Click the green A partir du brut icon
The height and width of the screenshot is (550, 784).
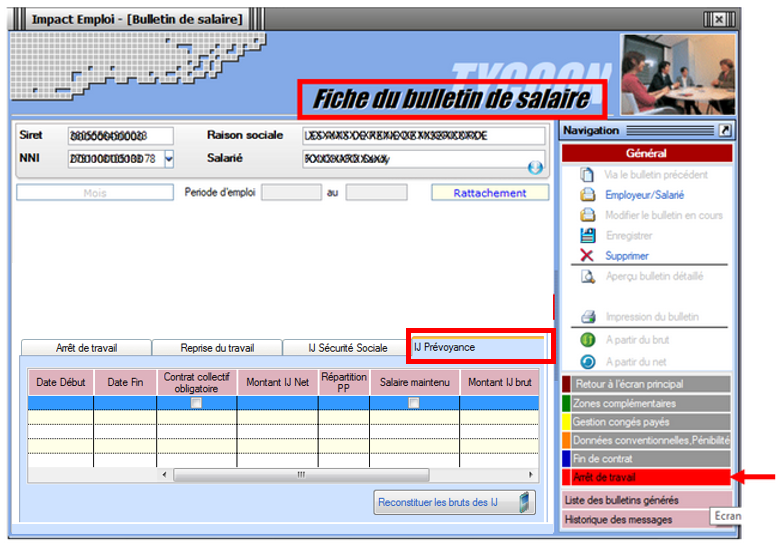point(588,339)
